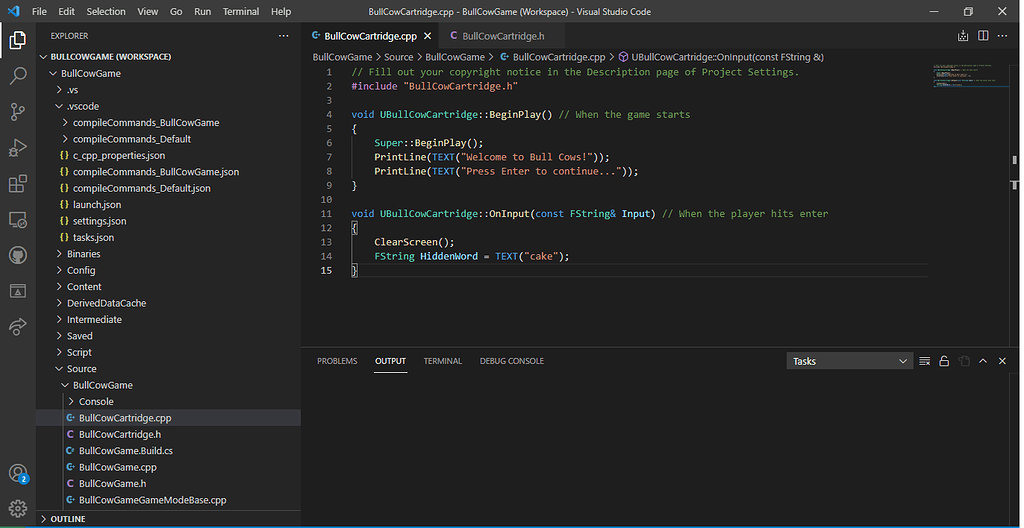Open the Terminal menu in menu bar
Screen dimensions: 1024x528
240,11
